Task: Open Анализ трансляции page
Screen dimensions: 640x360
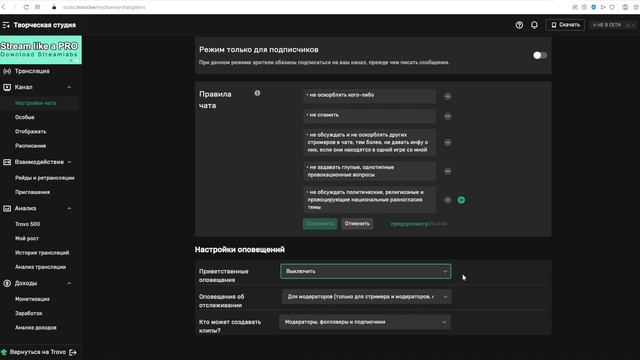Action: [40, 267]
